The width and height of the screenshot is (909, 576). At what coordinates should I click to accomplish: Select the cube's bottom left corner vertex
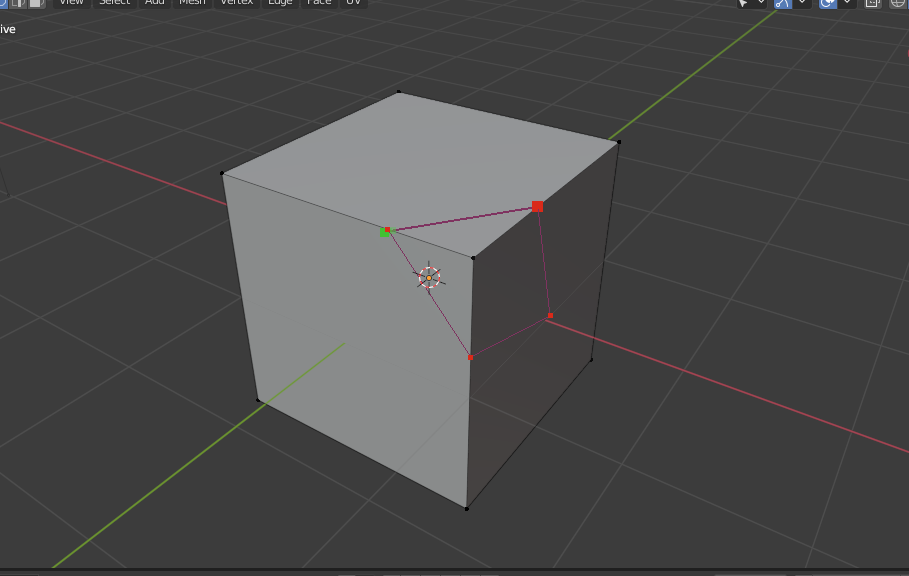coord(258,399)
